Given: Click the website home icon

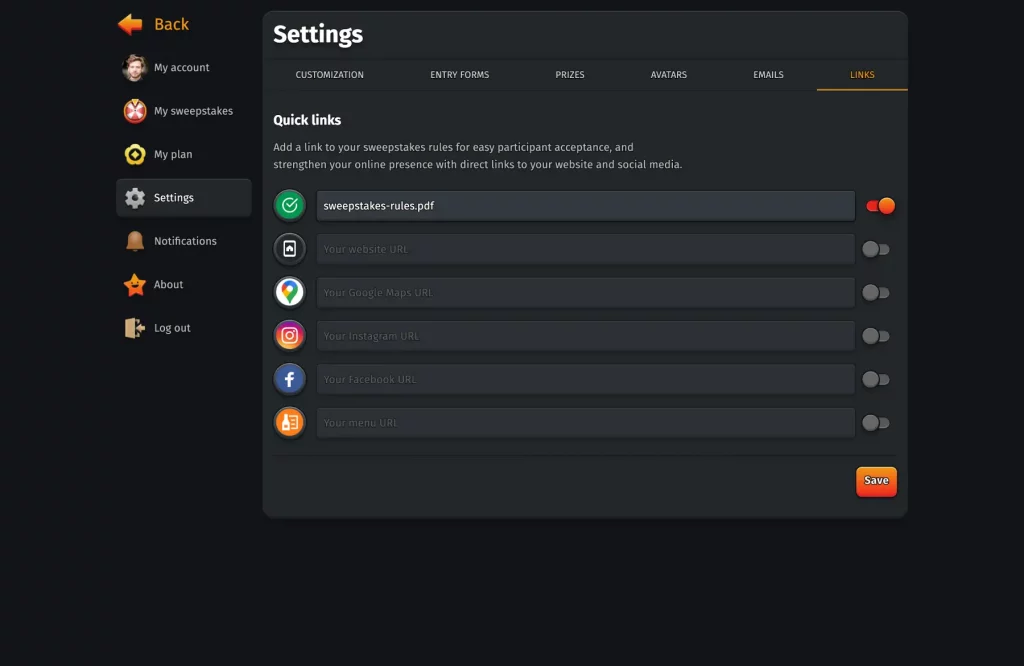Looking at the screenshot, I should click(x=290, y=249).
